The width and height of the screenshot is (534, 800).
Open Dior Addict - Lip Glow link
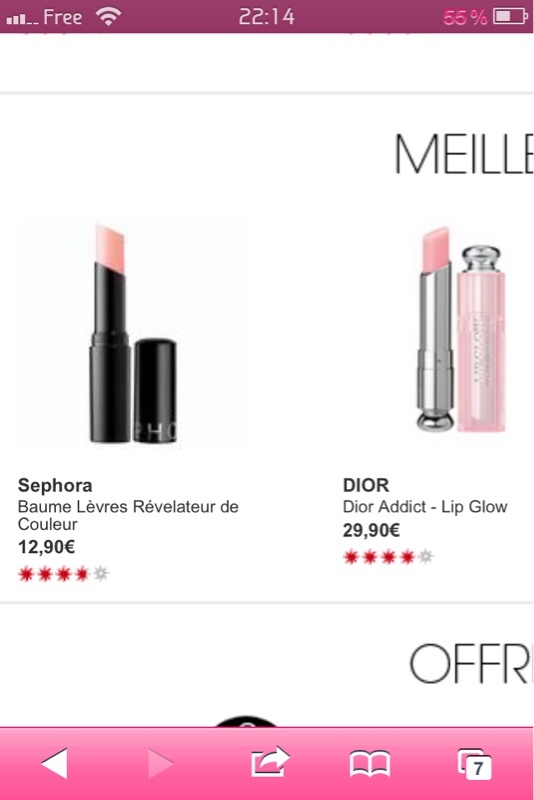425,507
